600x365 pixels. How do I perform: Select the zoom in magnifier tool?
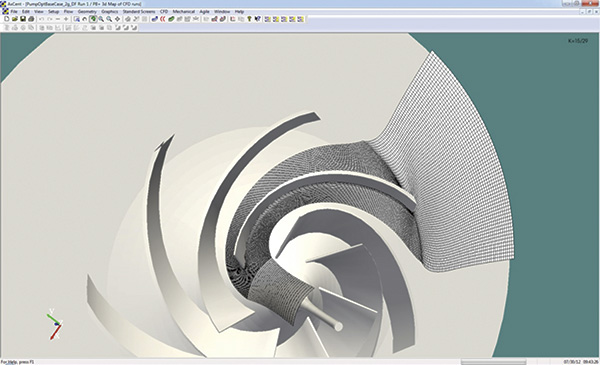[101, 19]
